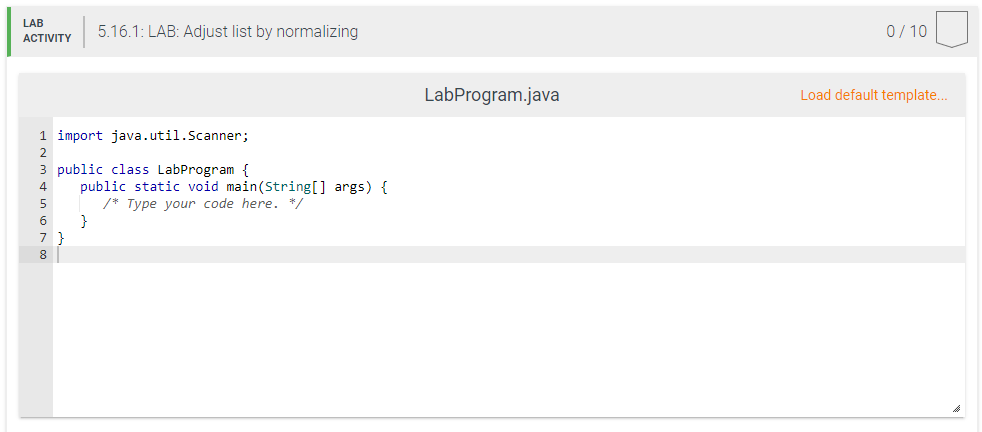This screenshot has width=982, height=432.
Task: Click on the public class LabProgram line
Action: point(153,170)
